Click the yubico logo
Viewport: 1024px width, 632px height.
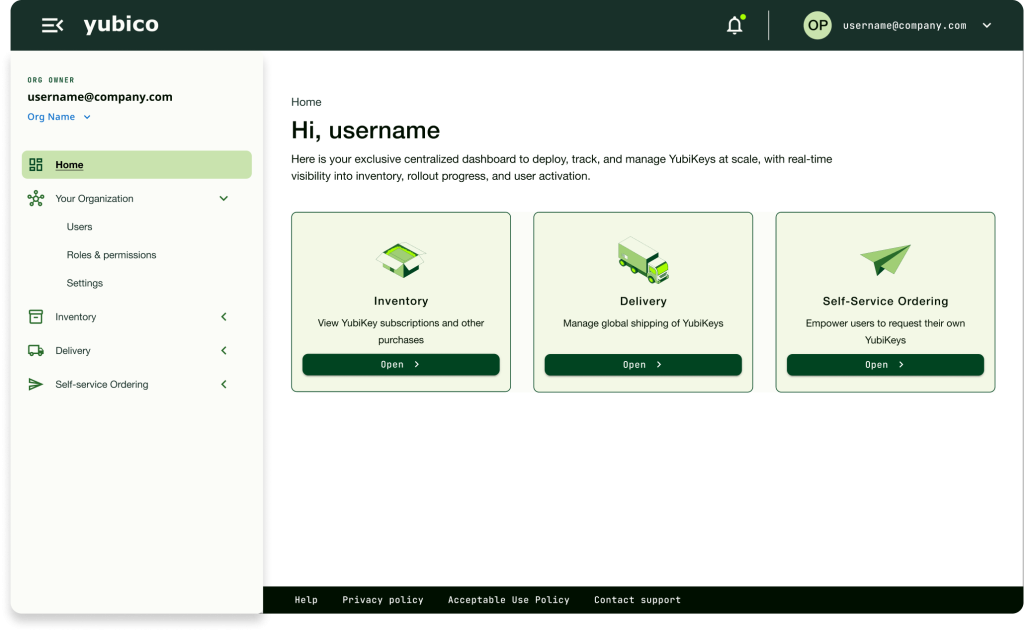tap(120, 25)
